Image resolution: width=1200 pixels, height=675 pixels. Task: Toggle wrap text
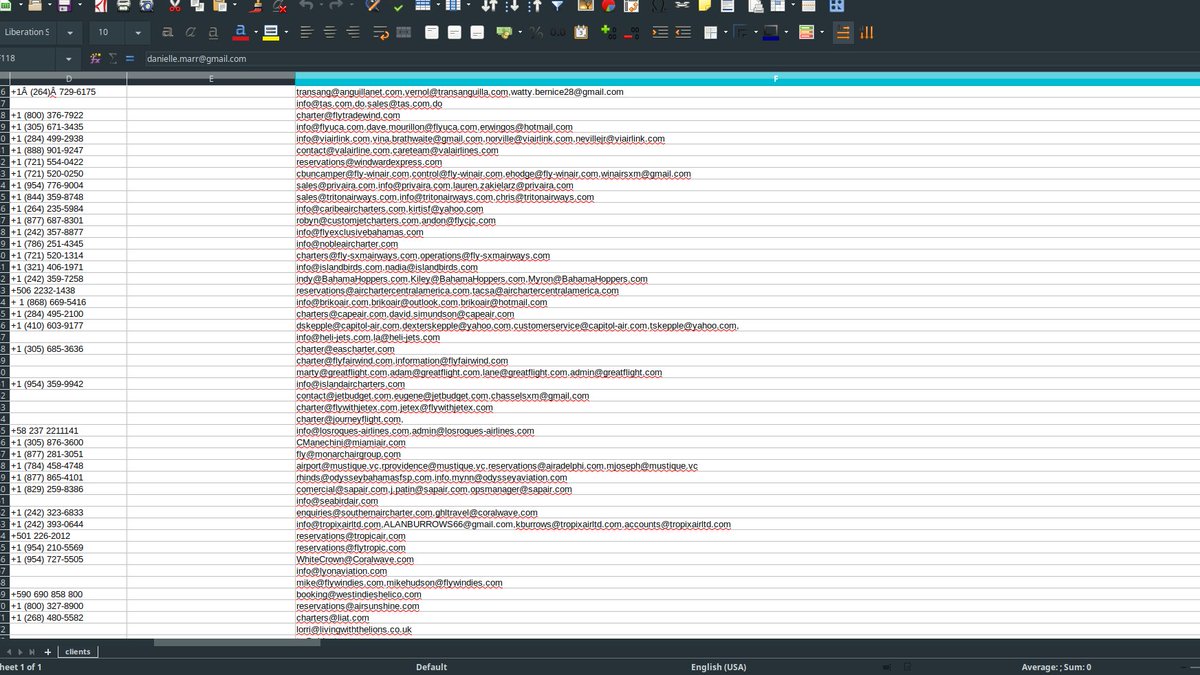coord(380,32)
